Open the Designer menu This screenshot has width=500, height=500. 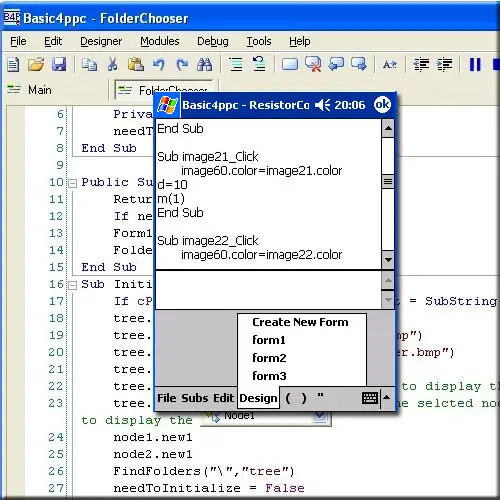click(101, 41)
